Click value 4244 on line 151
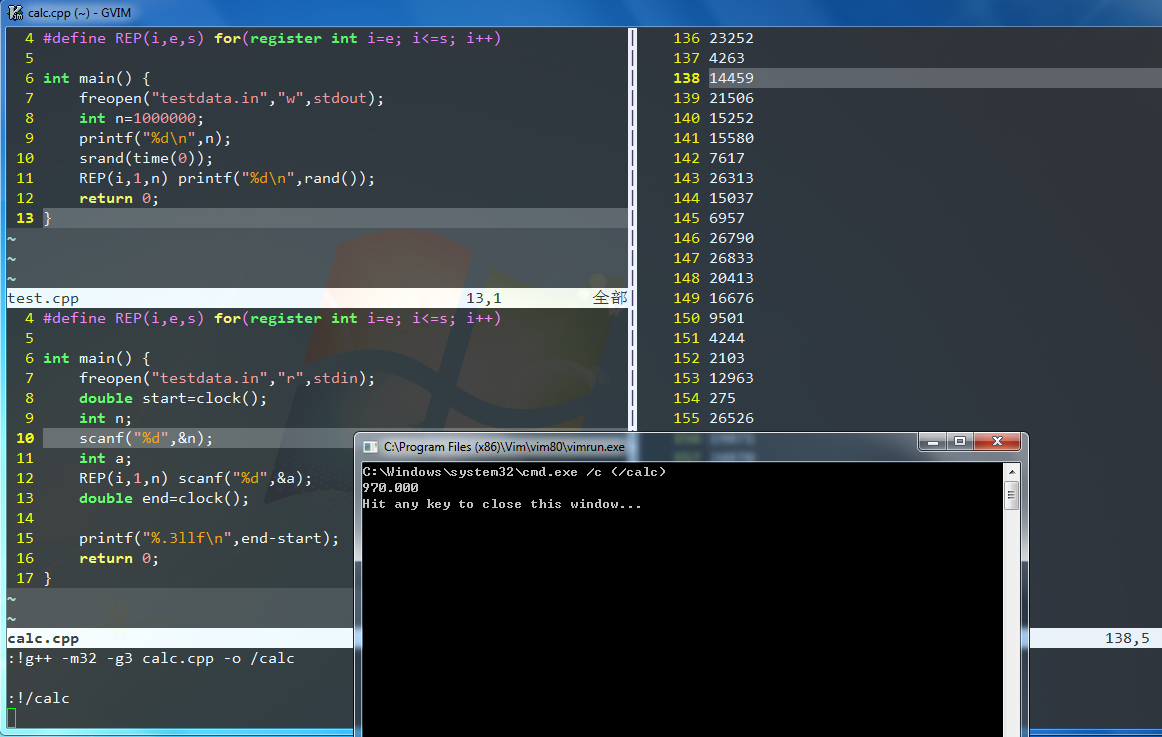1162x737 pixels. (727, 338)
